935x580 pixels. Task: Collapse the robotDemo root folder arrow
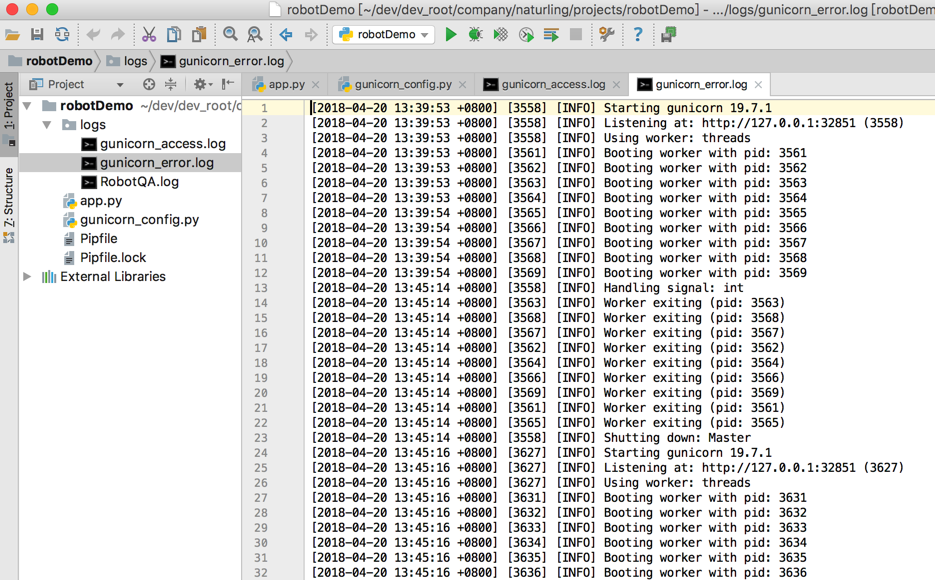point(27,106)
